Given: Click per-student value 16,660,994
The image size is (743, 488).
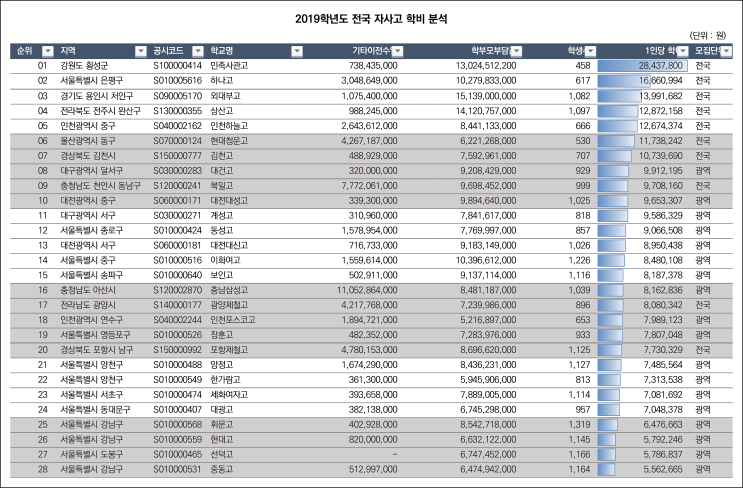Looking at the screenshot, I should (x=661, y=81).
